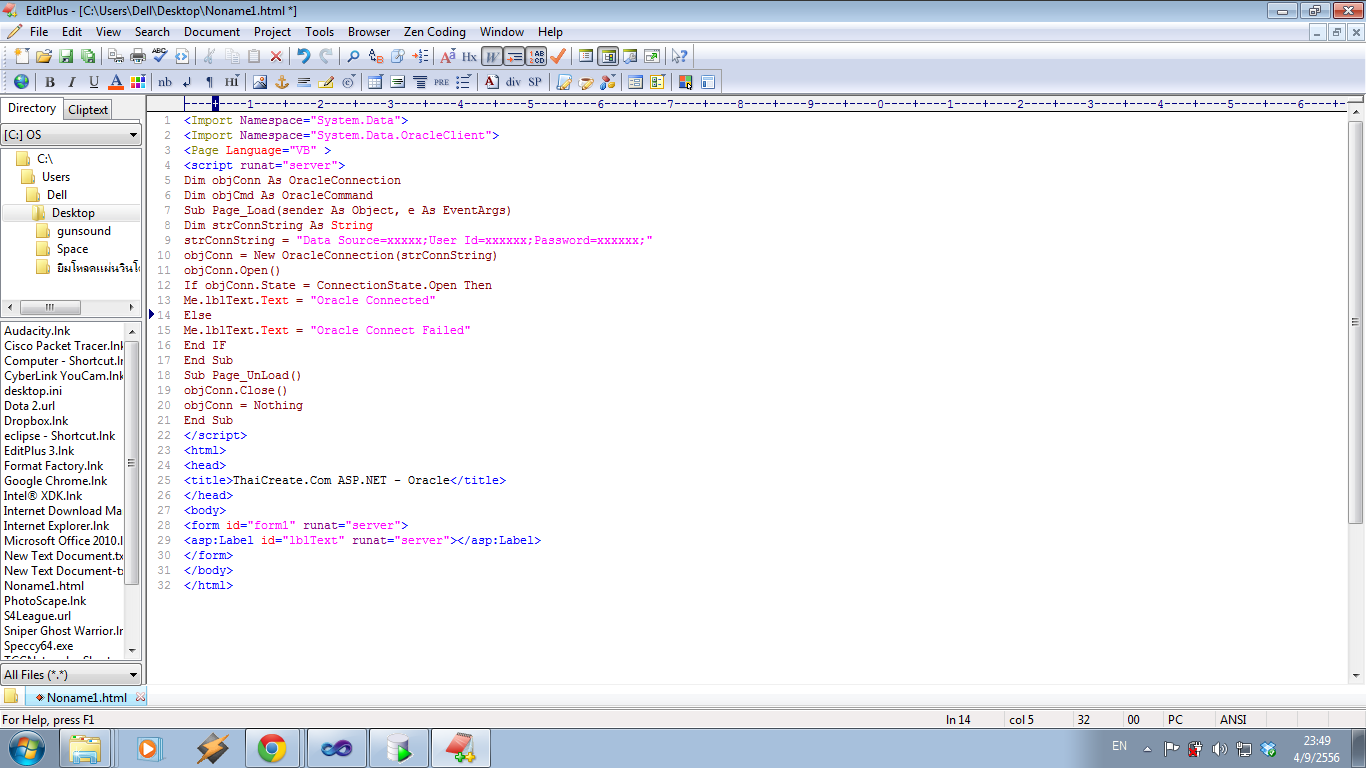Select EditPlus 3.lnk in file list

click(39, 451)
